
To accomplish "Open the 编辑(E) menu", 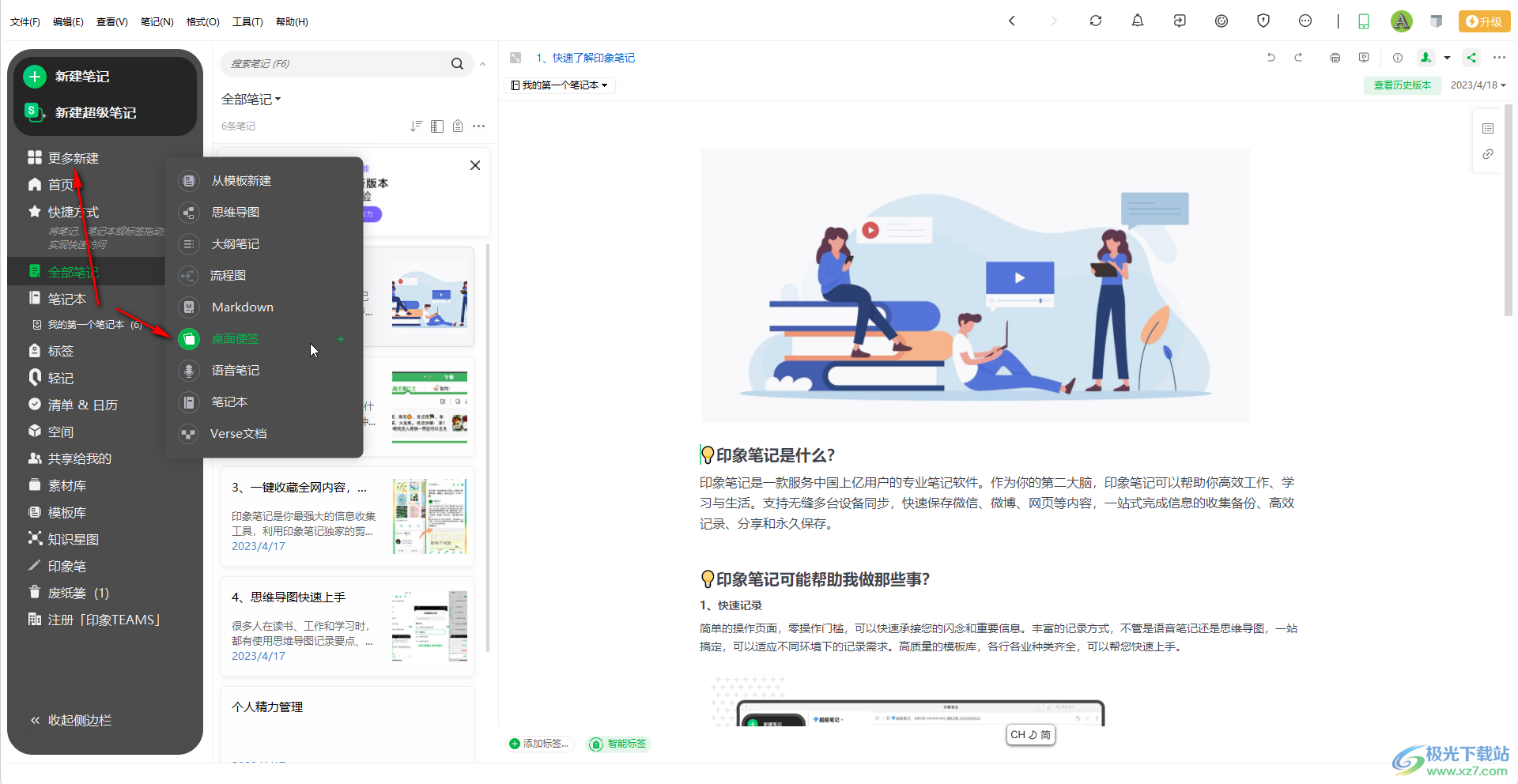I will 68,21.
